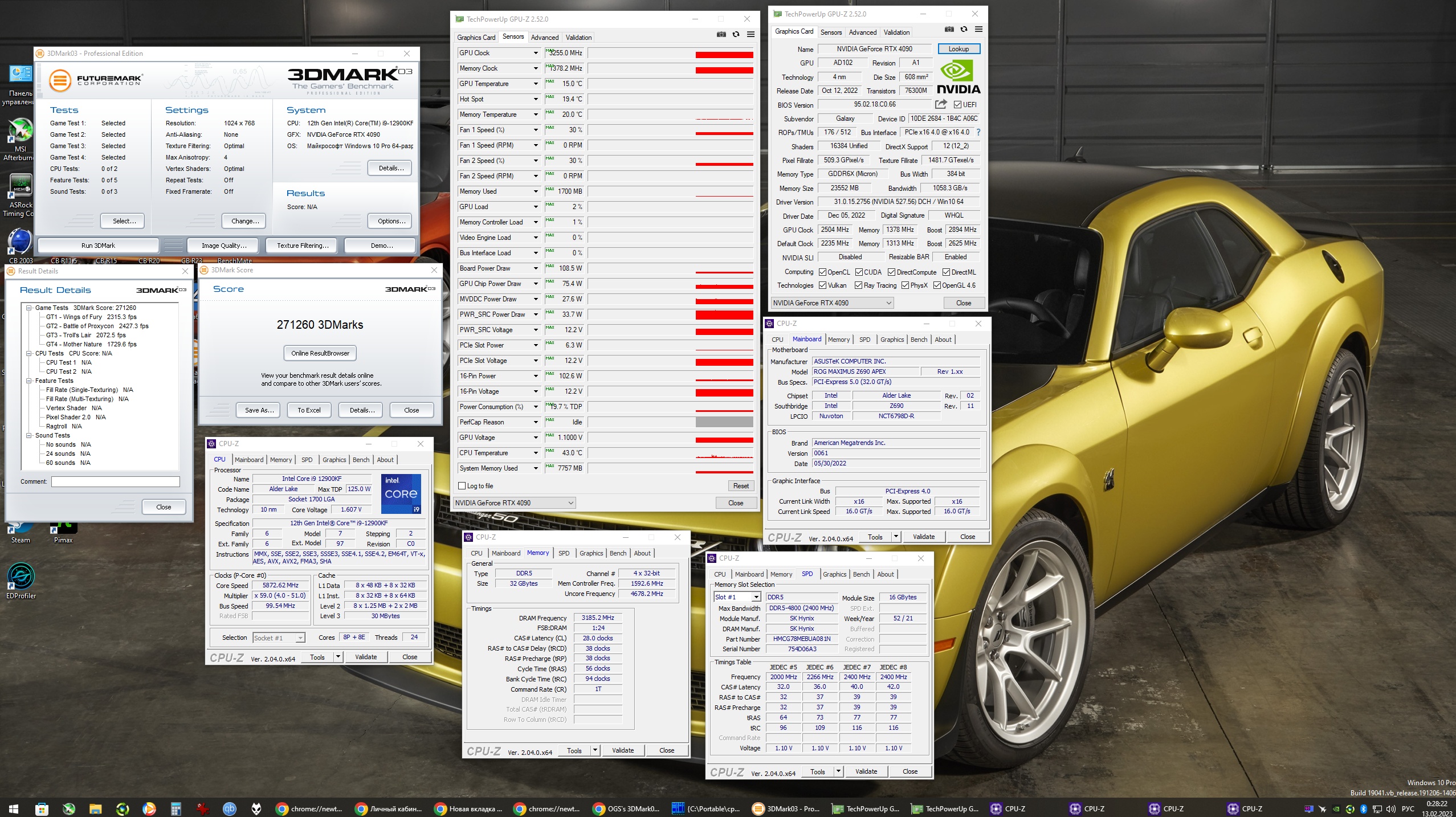The image size is (1456, 817).
Task: Open GPU Clock sensor dropdown arrow
Action: tap(536, 53)
